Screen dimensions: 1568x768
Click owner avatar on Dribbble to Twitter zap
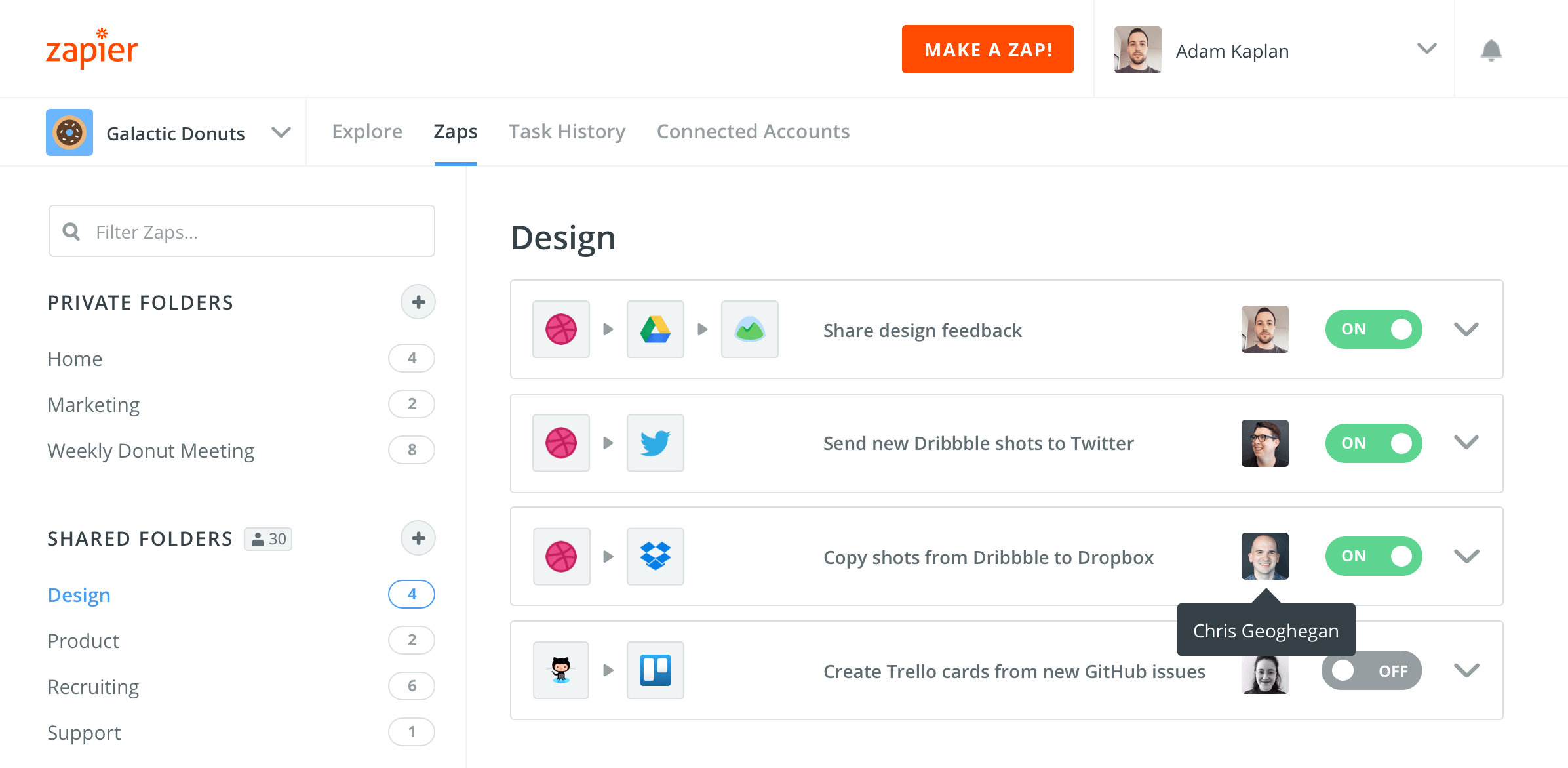pyautogui.click(x=1265, y=443)
